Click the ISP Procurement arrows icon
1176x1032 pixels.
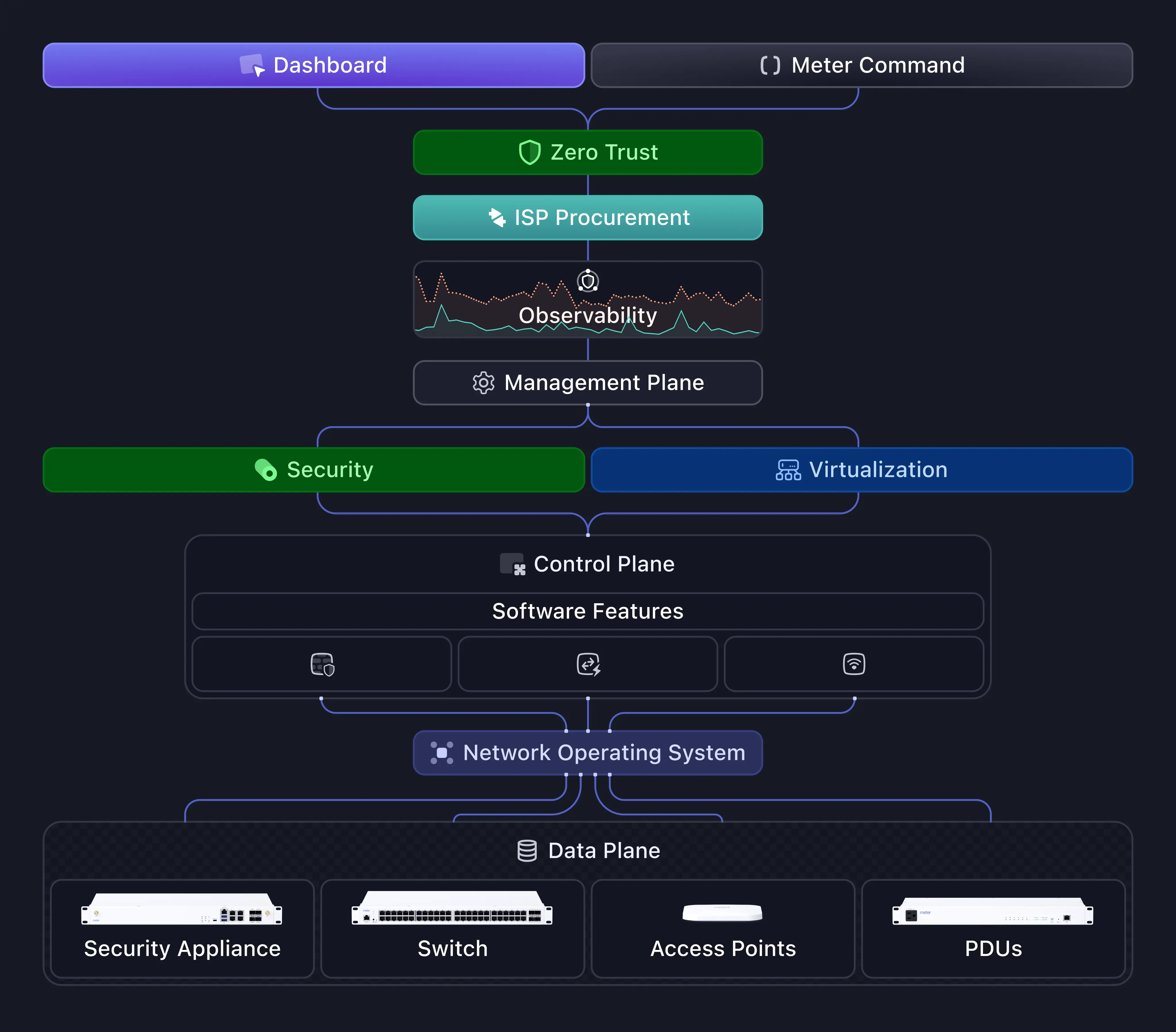pyautogui.click(x=497, y=218)
